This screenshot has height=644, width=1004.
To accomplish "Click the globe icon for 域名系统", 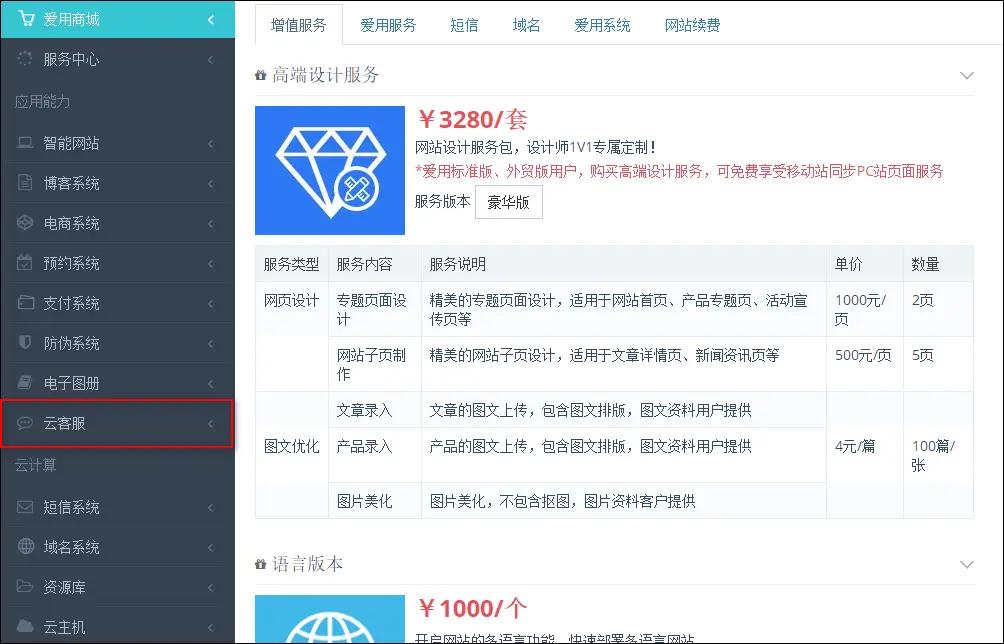I will coord(25,547).
